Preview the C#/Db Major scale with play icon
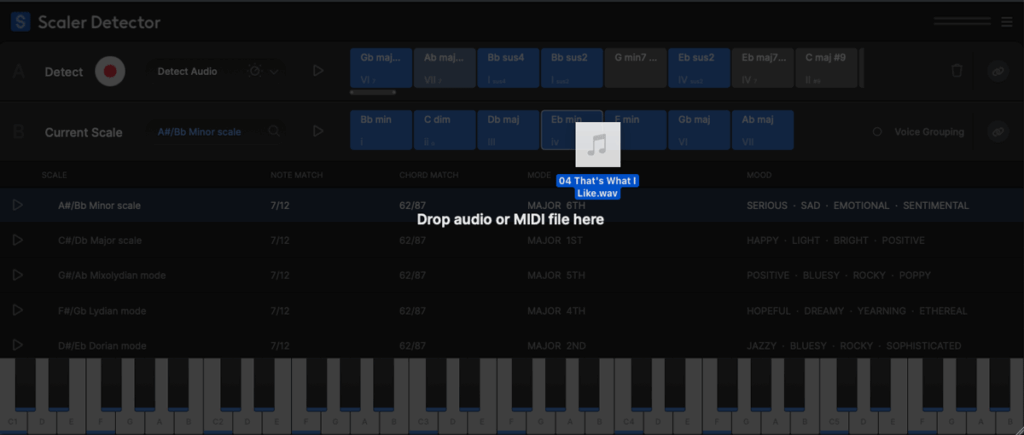 click(17, 240)
